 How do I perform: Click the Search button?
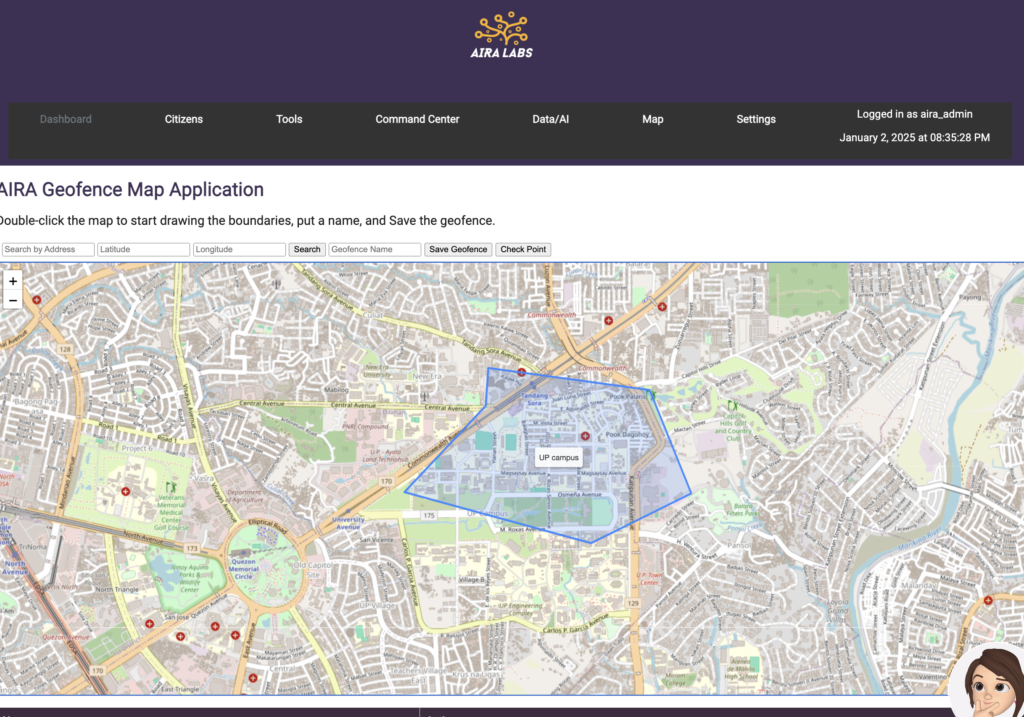307,249
